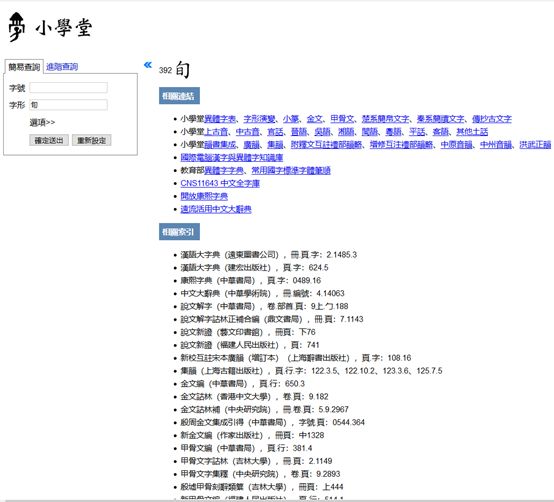The height and width of the screenshot is (502, 554).
Task: Open the 湘語 link
Action: pyautogui.click(x=346, y=132)
